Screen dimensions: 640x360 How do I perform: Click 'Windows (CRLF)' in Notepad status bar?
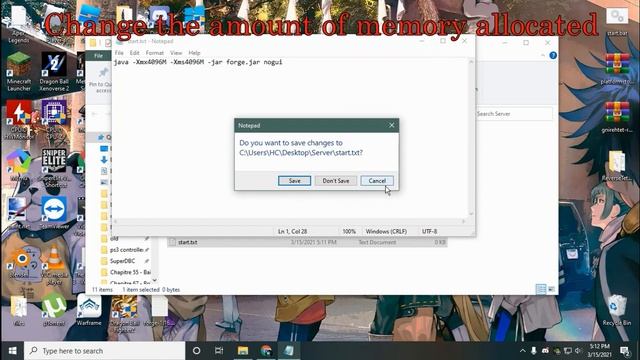click(x=386, y=231)
